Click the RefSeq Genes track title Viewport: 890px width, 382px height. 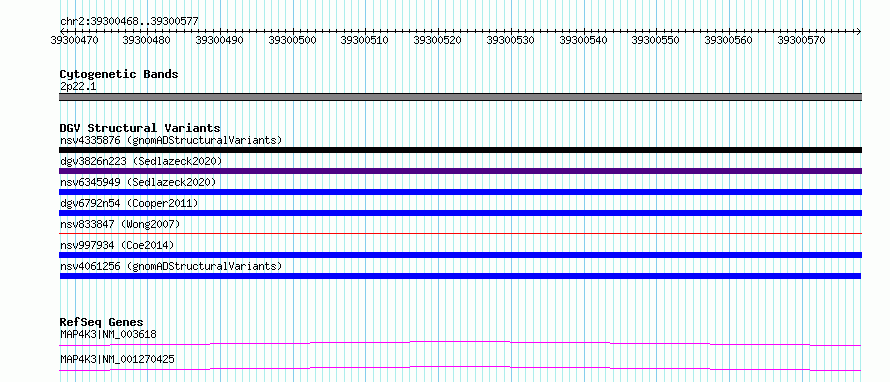[x=102, y=322]
